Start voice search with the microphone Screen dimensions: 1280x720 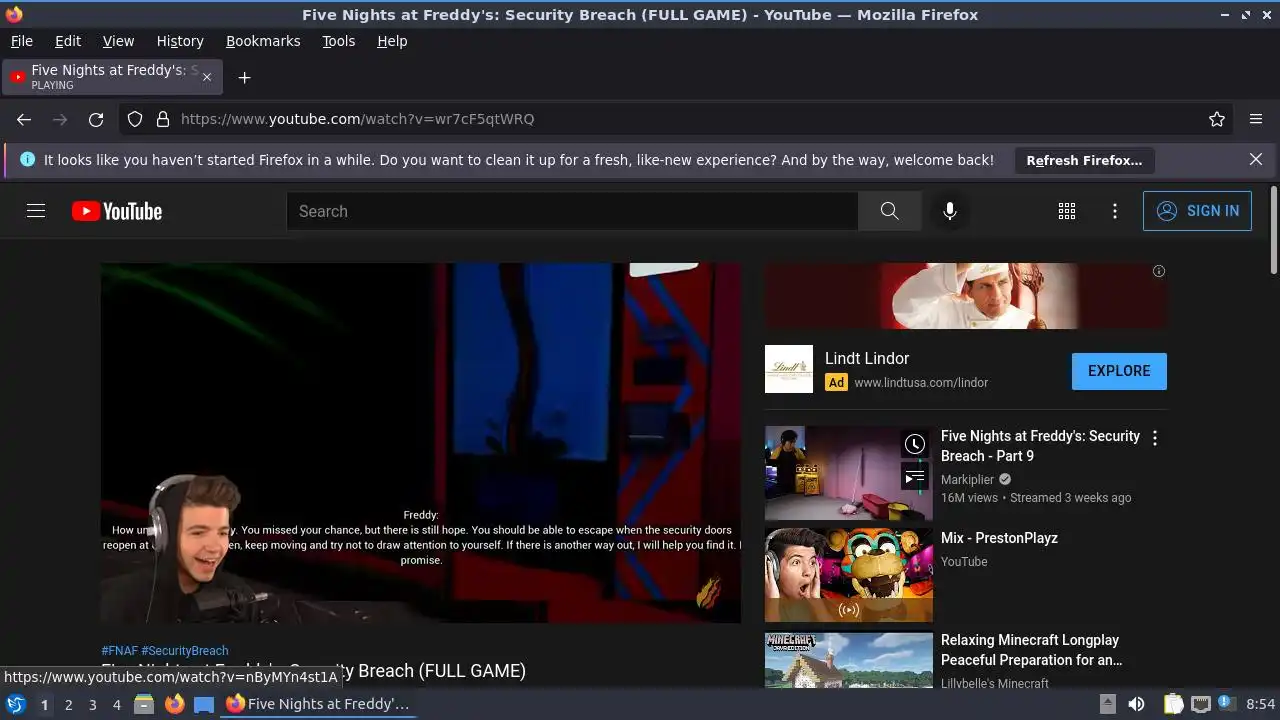click(950, 211)
